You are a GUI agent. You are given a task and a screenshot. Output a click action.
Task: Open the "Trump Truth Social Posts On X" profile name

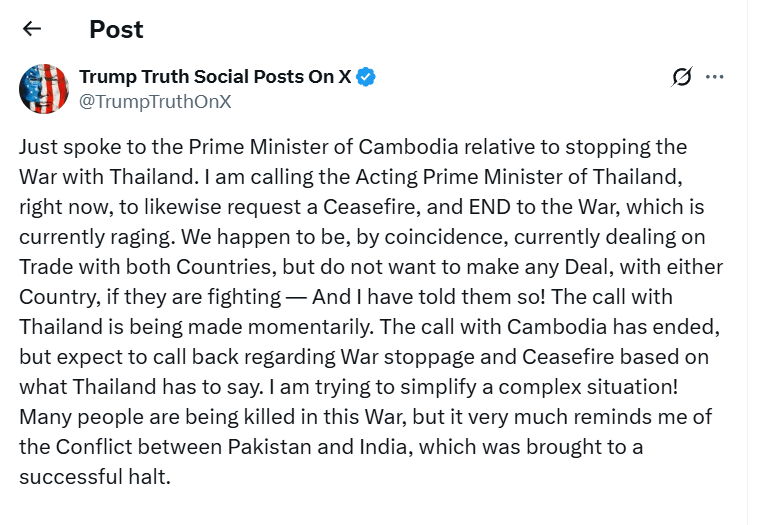(215, 77)
